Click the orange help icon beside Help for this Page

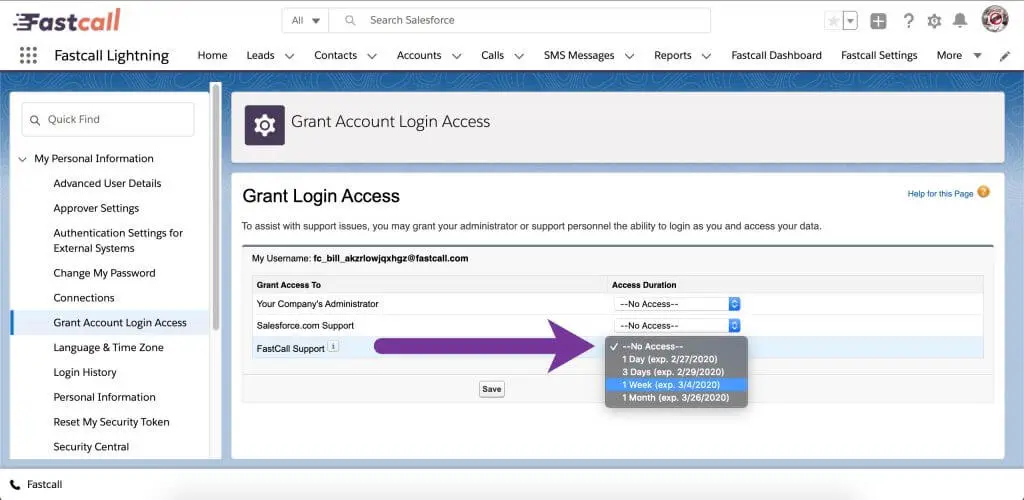pyautogui.click(x=984, y=193)
